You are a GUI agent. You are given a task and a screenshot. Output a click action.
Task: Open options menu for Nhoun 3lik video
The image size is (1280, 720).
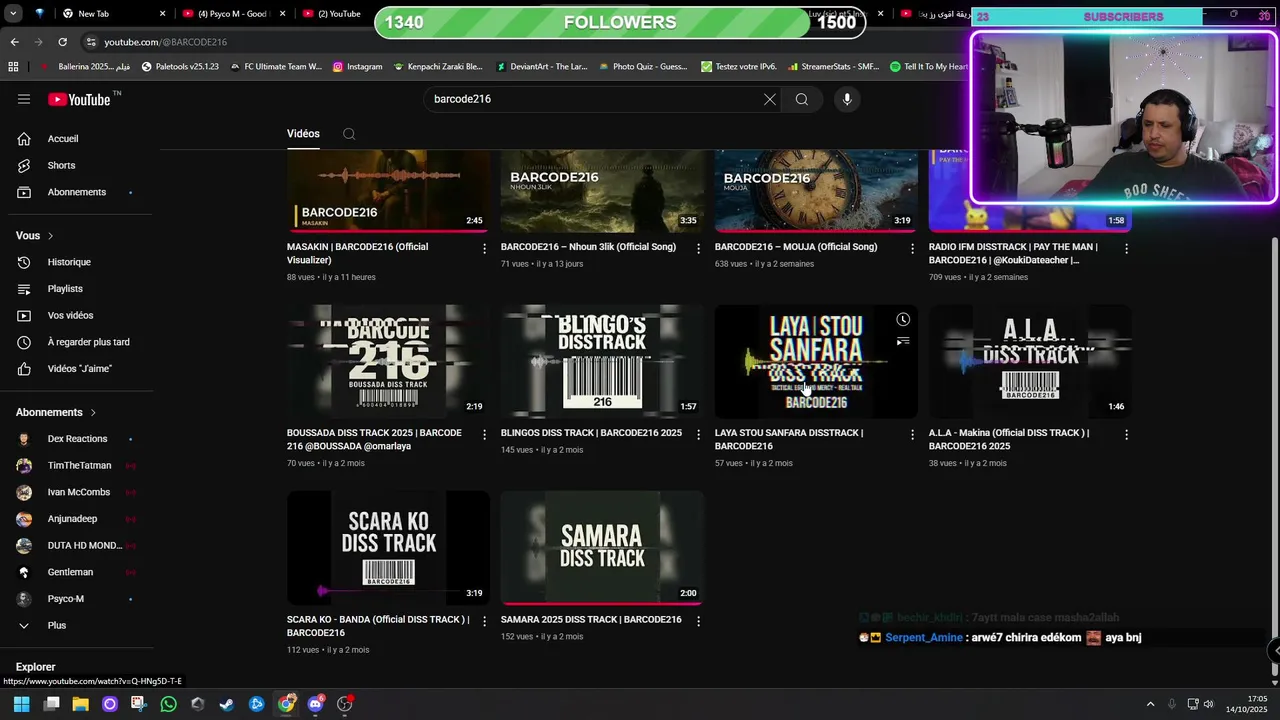point(698,248)
